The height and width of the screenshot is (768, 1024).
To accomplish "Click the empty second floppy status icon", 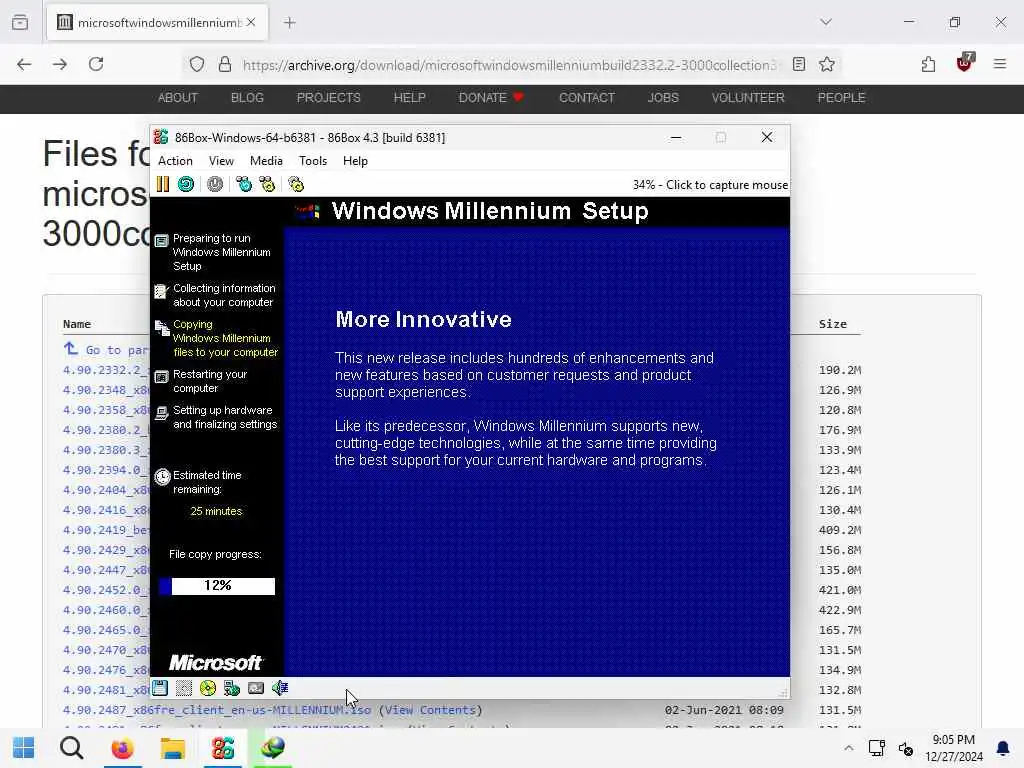I will (184, 688).
